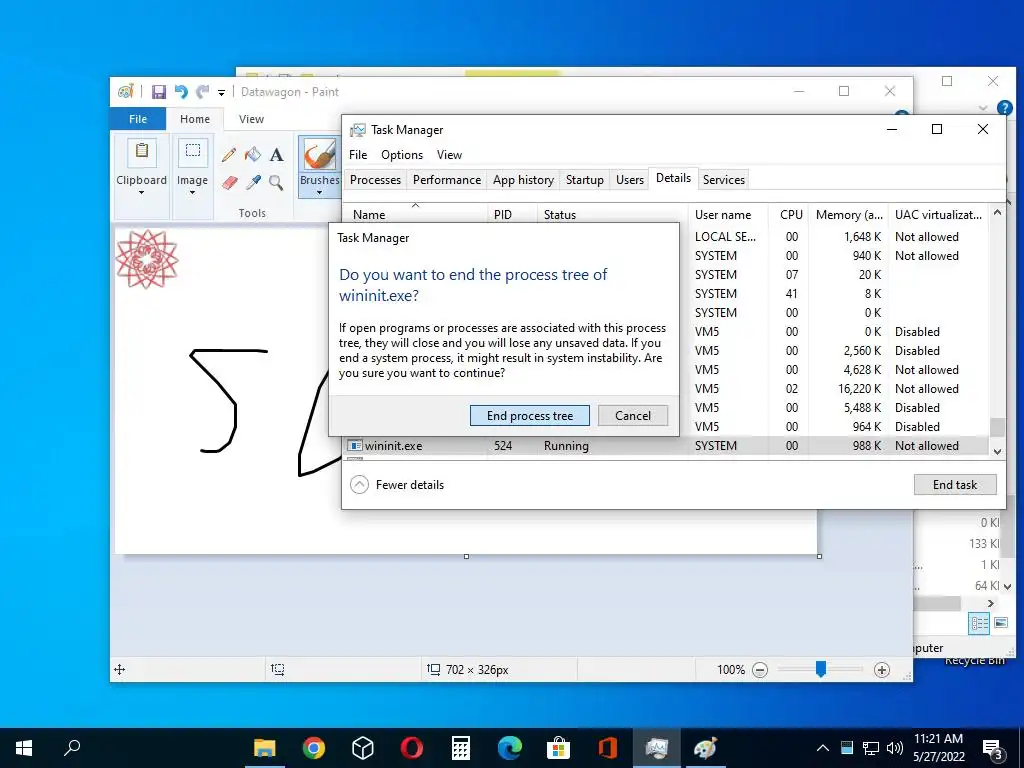Collapse Task Manager with Fewer details

[x=397, y=485]
